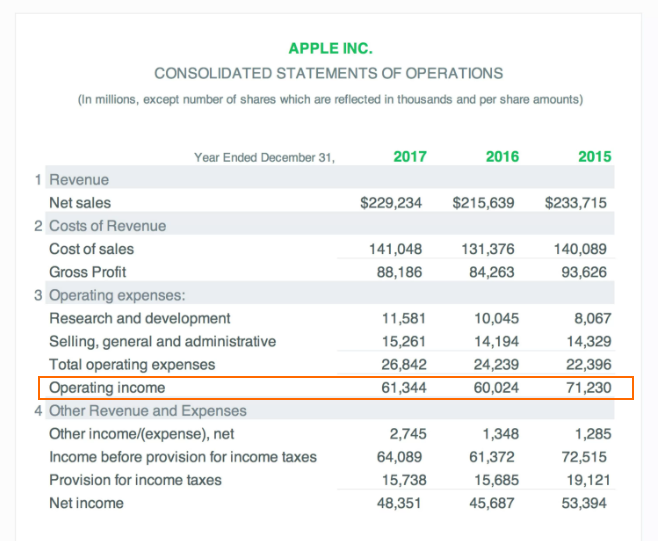Select pre-tax income value 64,089
Screen dimensions: 658x541
click(399, 457)
